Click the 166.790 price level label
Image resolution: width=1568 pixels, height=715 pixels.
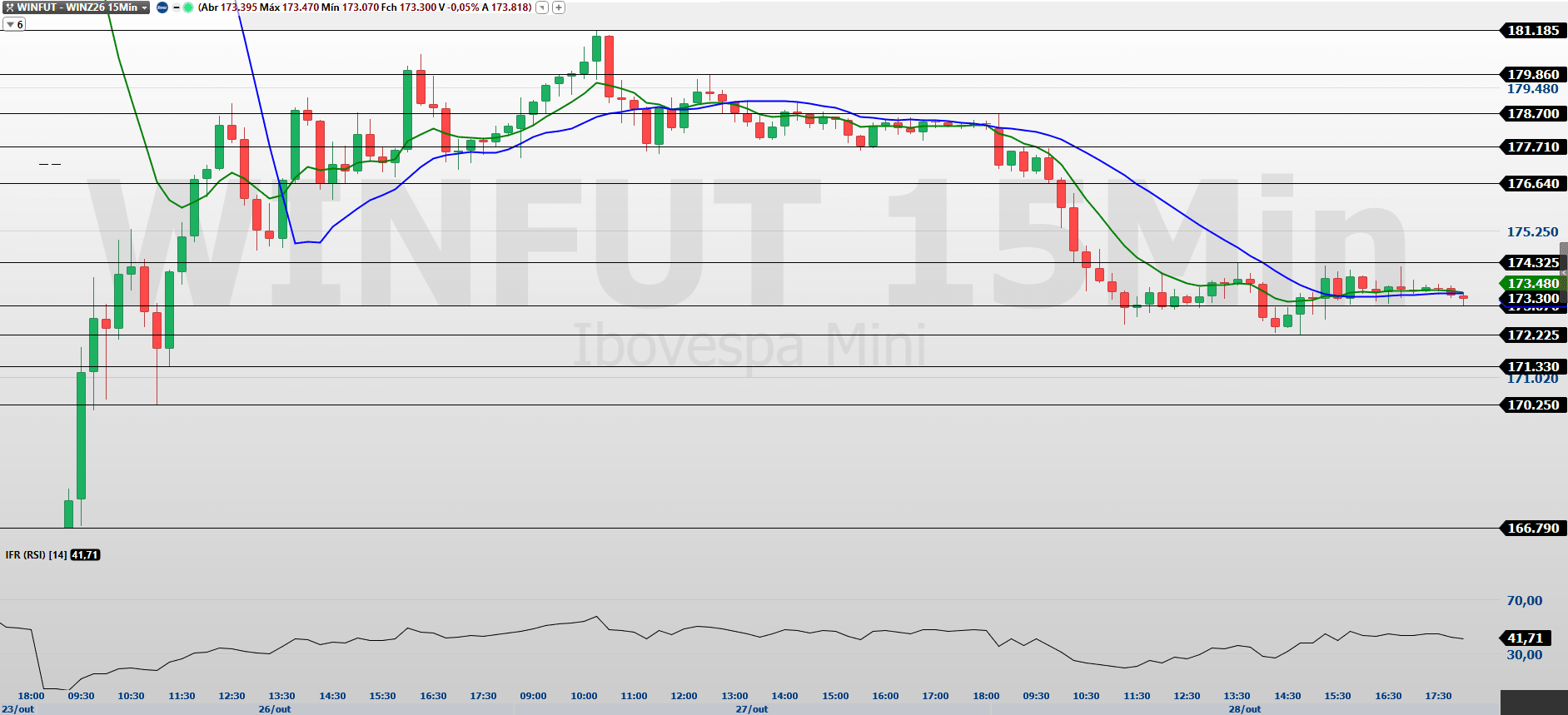coord(1533,529)
